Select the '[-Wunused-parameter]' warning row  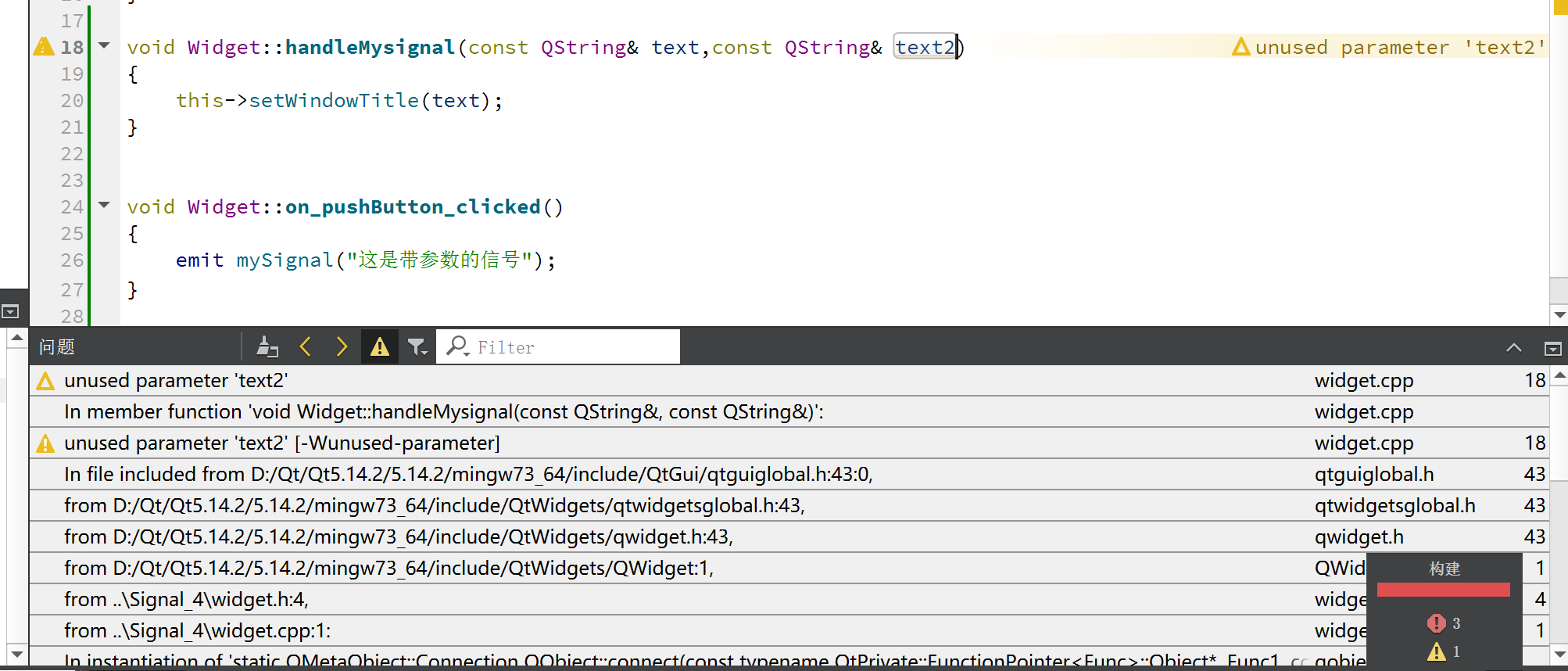click(789, 443)
